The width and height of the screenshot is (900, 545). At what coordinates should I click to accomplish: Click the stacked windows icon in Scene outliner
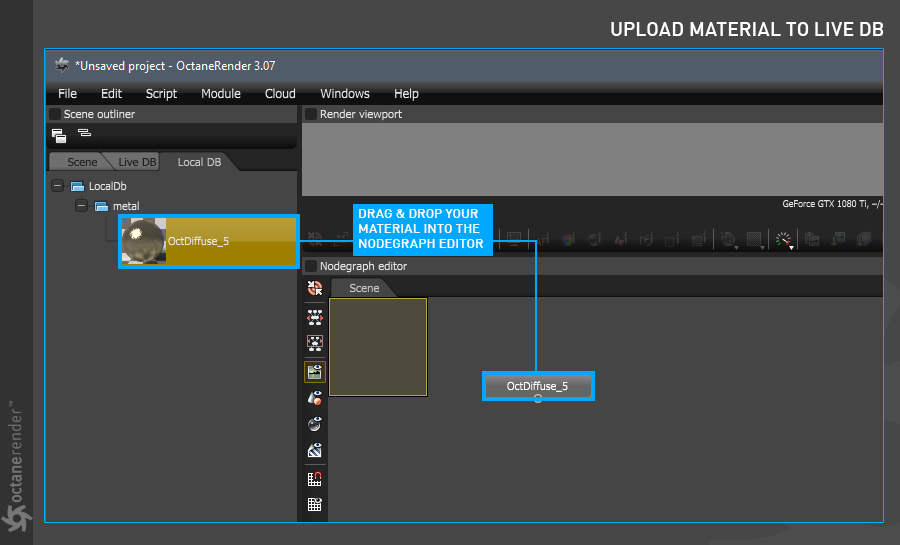coord(59,135)
